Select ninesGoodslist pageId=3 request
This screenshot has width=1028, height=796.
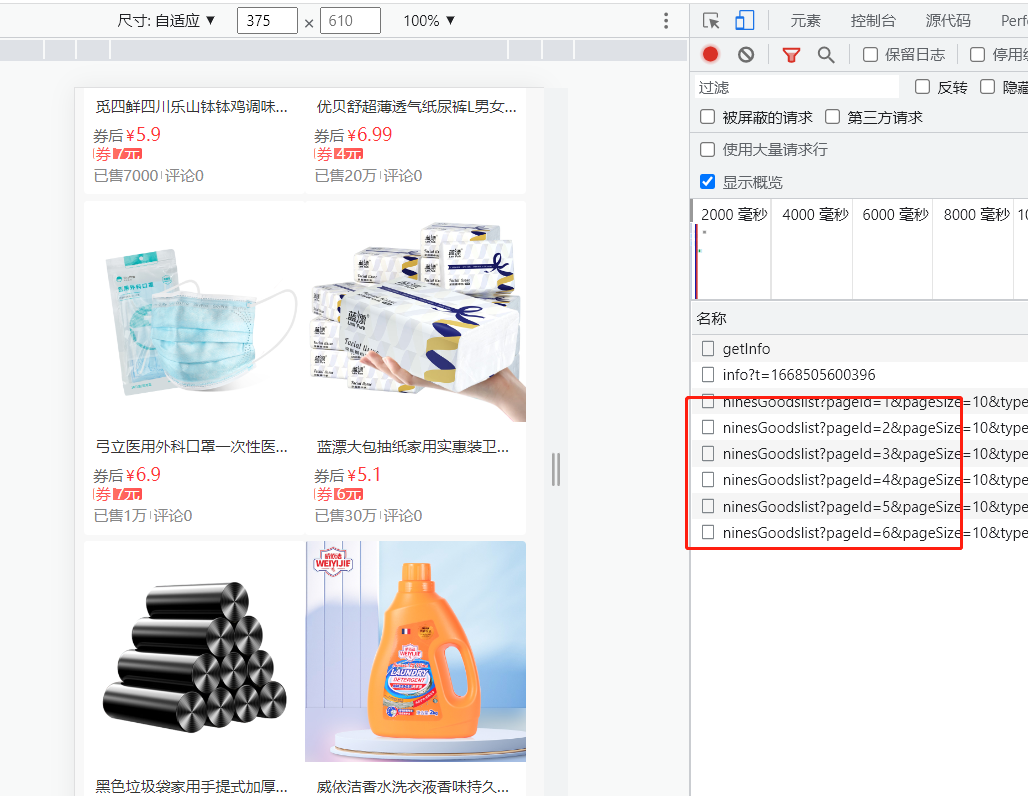(x=860, y=454)
